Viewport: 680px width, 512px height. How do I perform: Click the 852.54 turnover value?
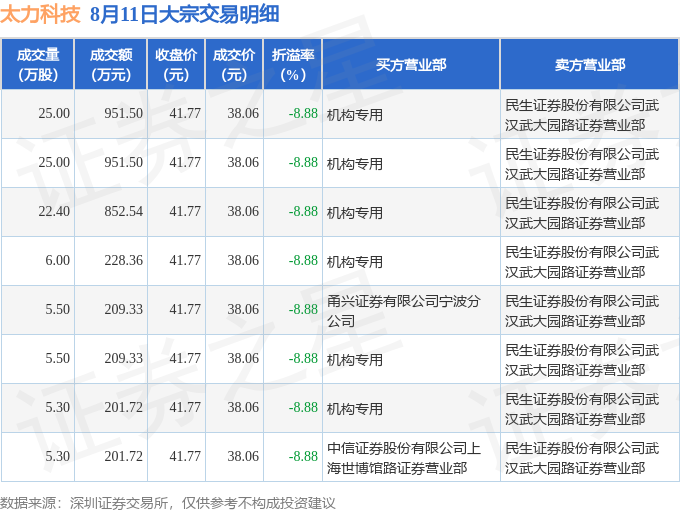(124, 211)
